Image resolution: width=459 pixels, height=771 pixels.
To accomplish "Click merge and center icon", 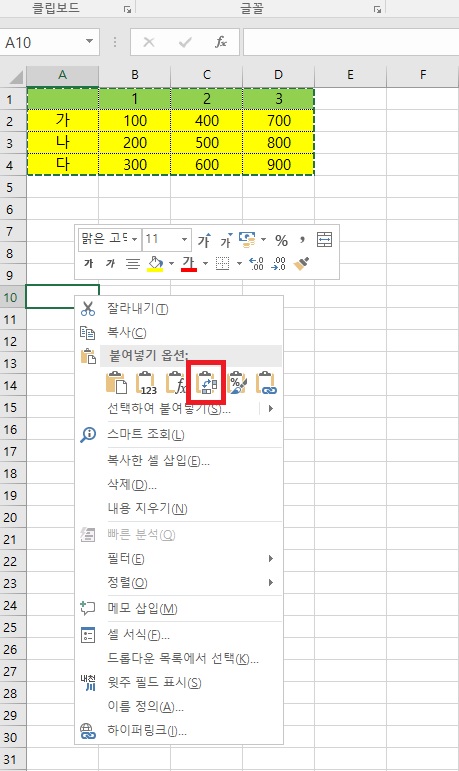I will click(x=324, y=240).
